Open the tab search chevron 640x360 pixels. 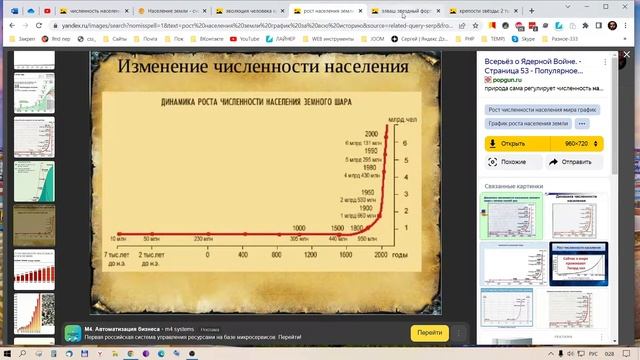pyautogui.click(x=568, y=7)
